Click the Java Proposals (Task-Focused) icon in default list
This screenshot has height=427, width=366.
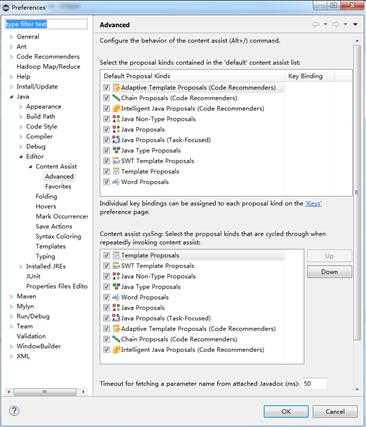click(x=116, y=140)
